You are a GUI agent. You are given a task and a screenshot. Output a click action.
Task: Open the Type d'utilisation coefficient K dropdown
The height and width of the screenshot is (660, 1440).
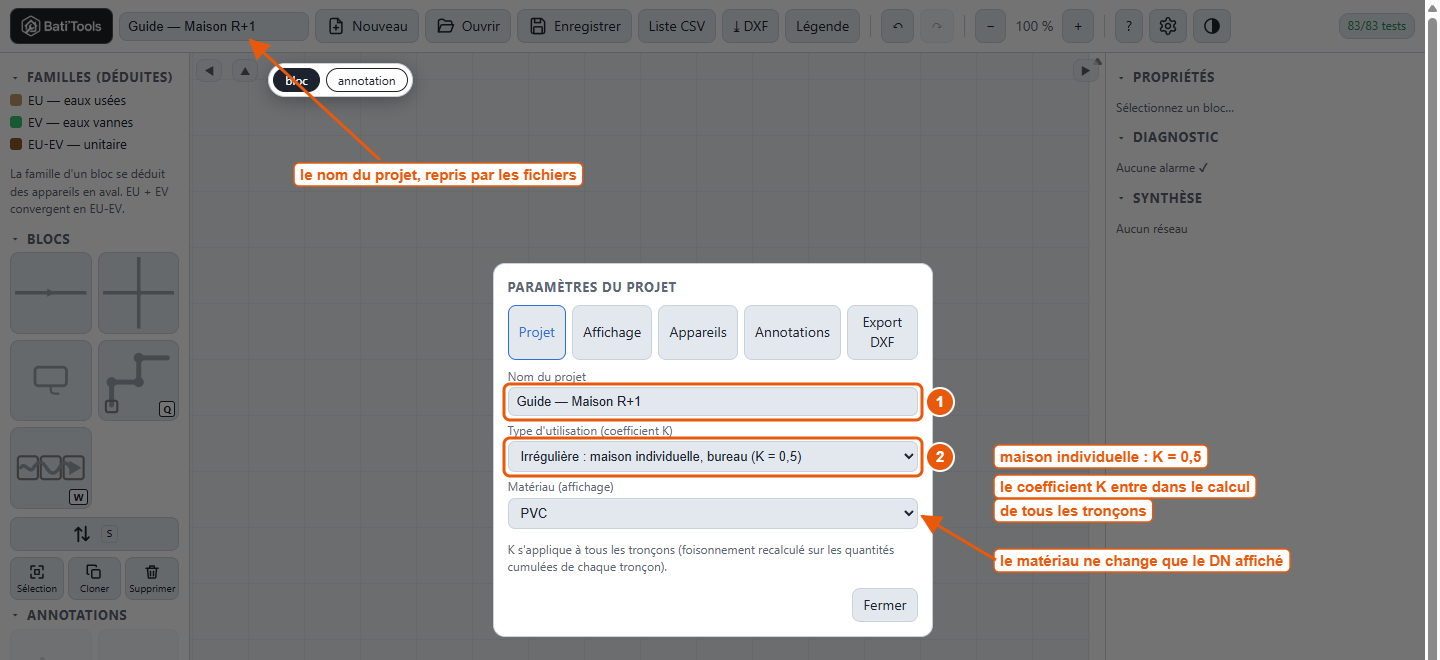[x=713, y=457]
